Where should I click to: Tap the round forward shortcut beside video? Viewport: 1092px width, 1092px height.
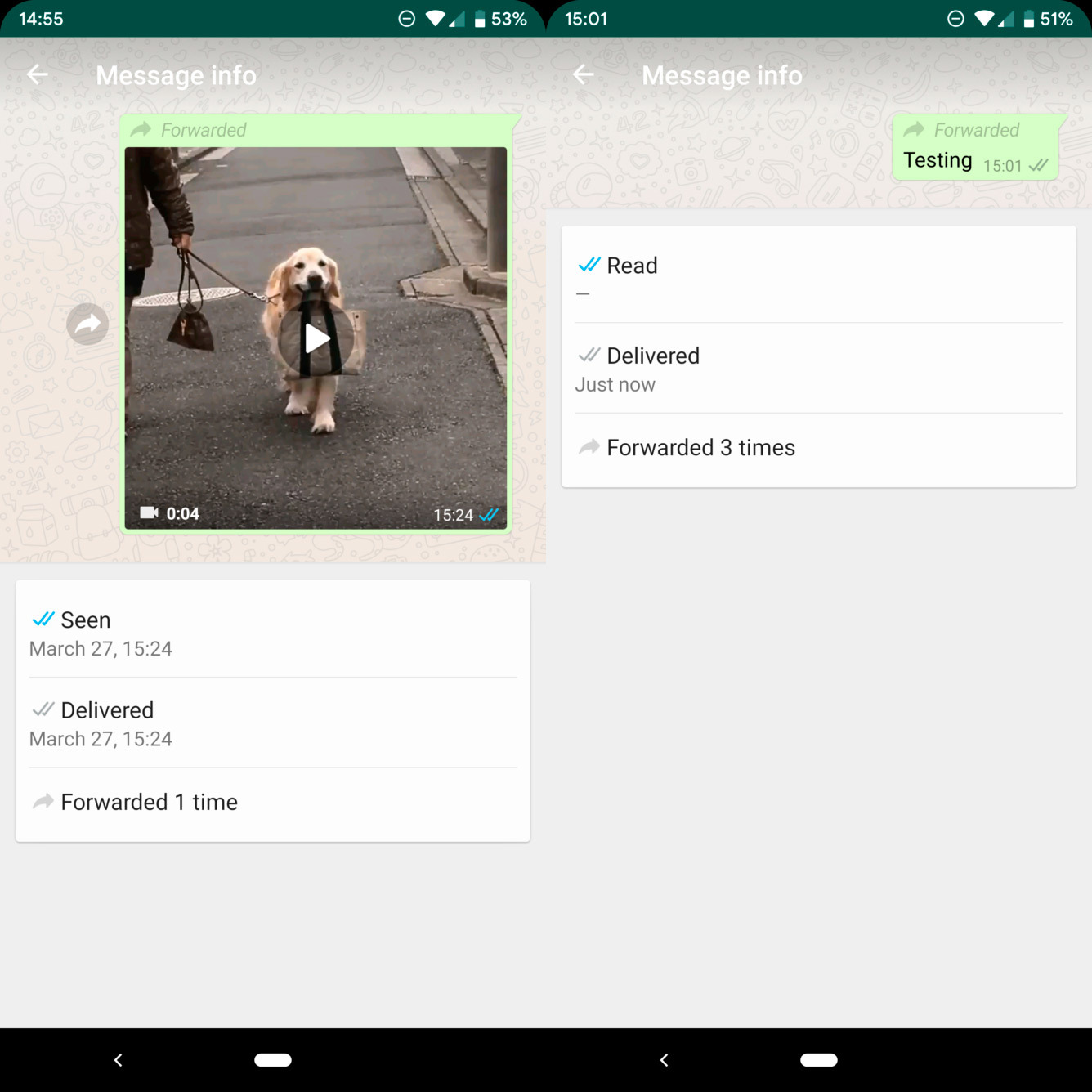click(87, 324)
